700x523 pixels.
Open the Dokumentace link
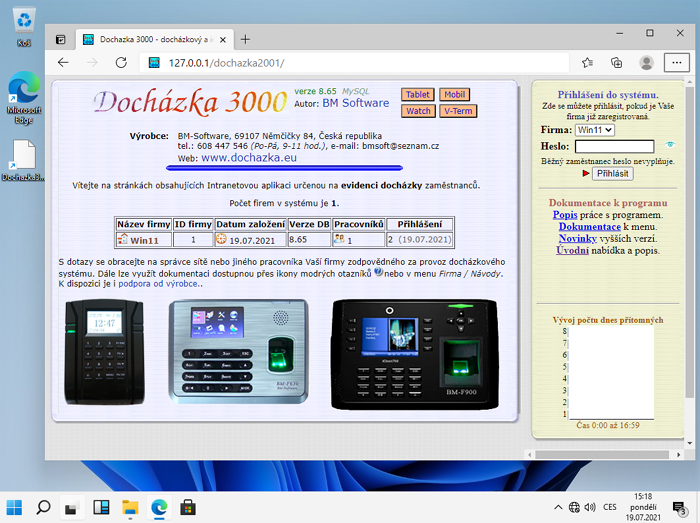[590, 227]
